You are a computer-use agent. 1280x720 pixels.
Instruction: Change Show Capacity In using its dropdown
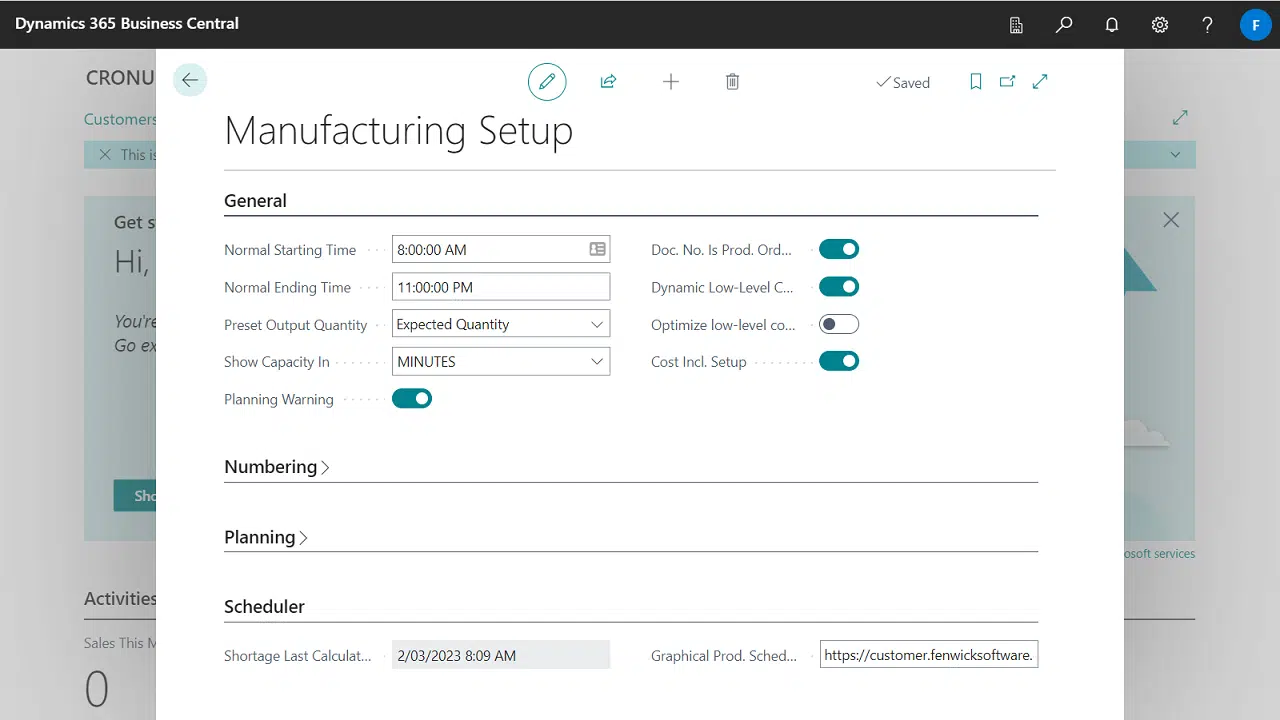pos(597,361)
